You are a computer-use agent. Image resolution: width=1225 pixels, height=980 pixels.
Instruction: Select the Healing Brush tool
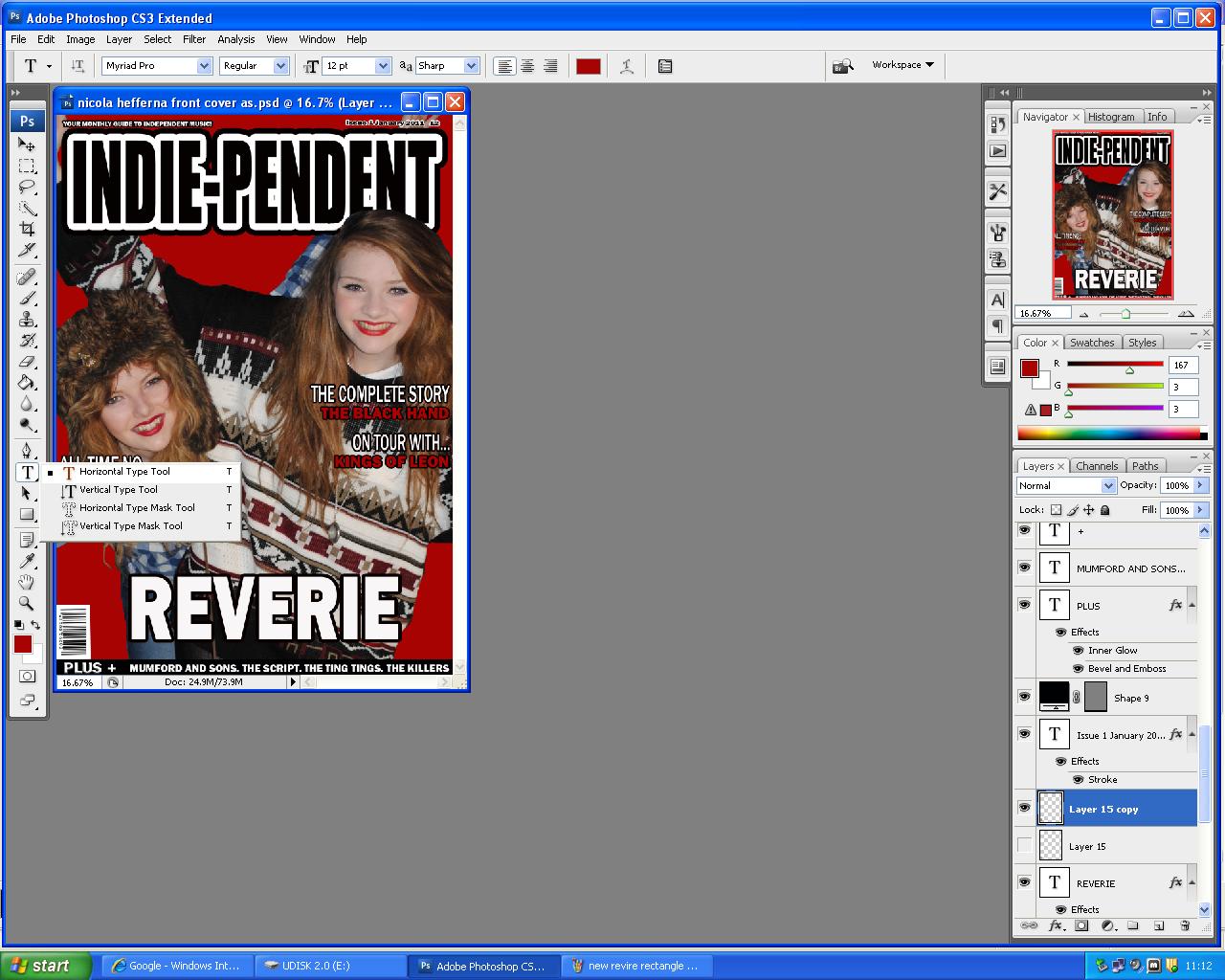[27, 278]
